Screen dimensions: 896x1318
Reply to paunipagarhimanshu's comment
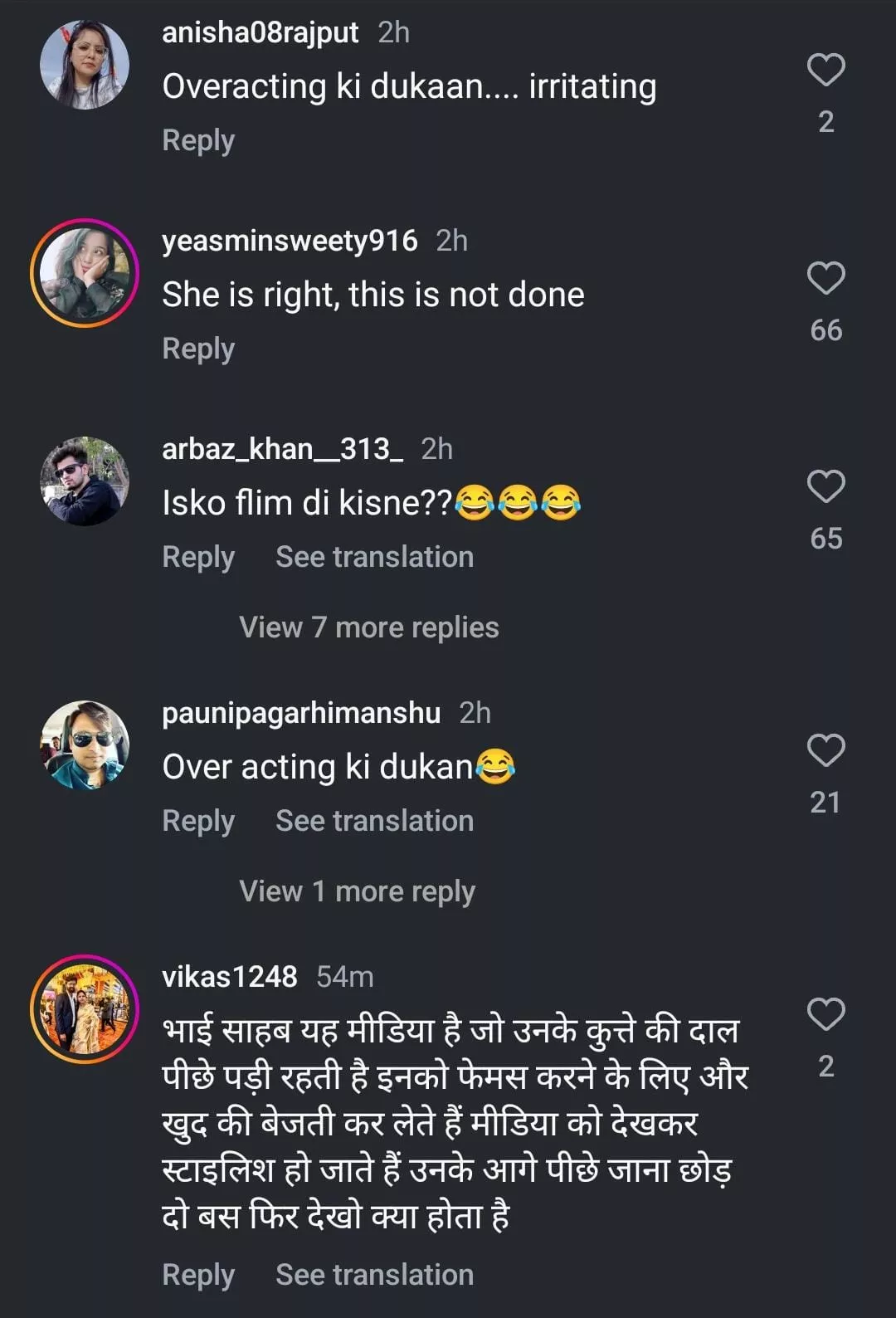tap(198, 821)
